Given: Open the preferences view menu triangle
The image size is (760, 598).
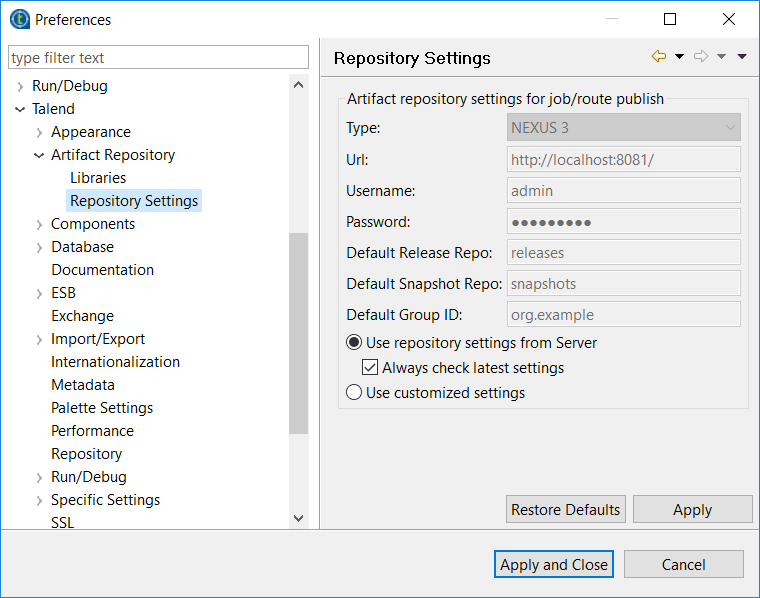Looking at the screenshot, I should pos(742,57).
